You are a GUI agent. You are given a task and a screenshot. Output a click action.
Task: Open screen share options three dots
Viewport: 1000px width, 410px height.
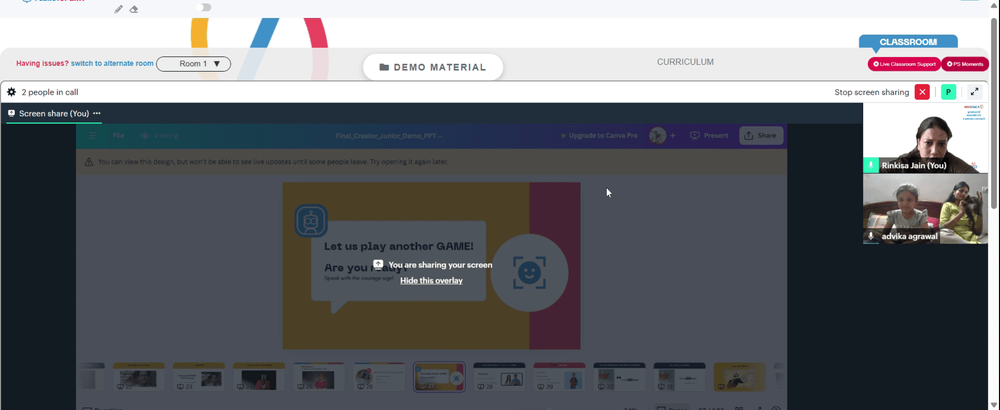point(97,113)
